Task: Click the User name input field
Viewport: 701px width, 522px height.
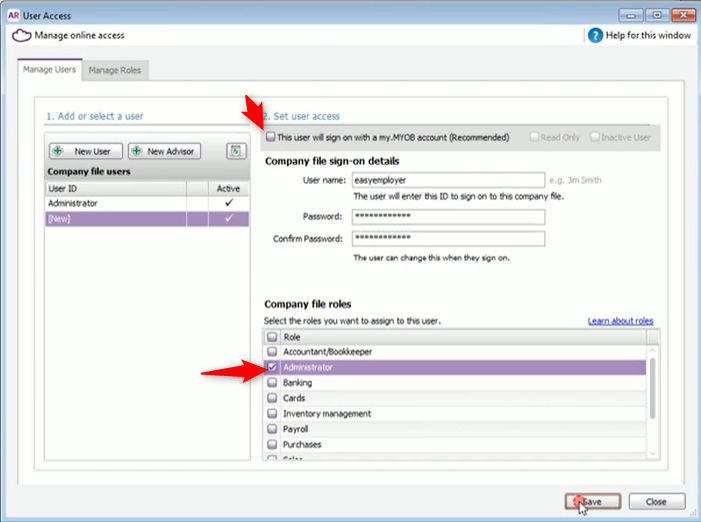Action: tap(448, 180)
